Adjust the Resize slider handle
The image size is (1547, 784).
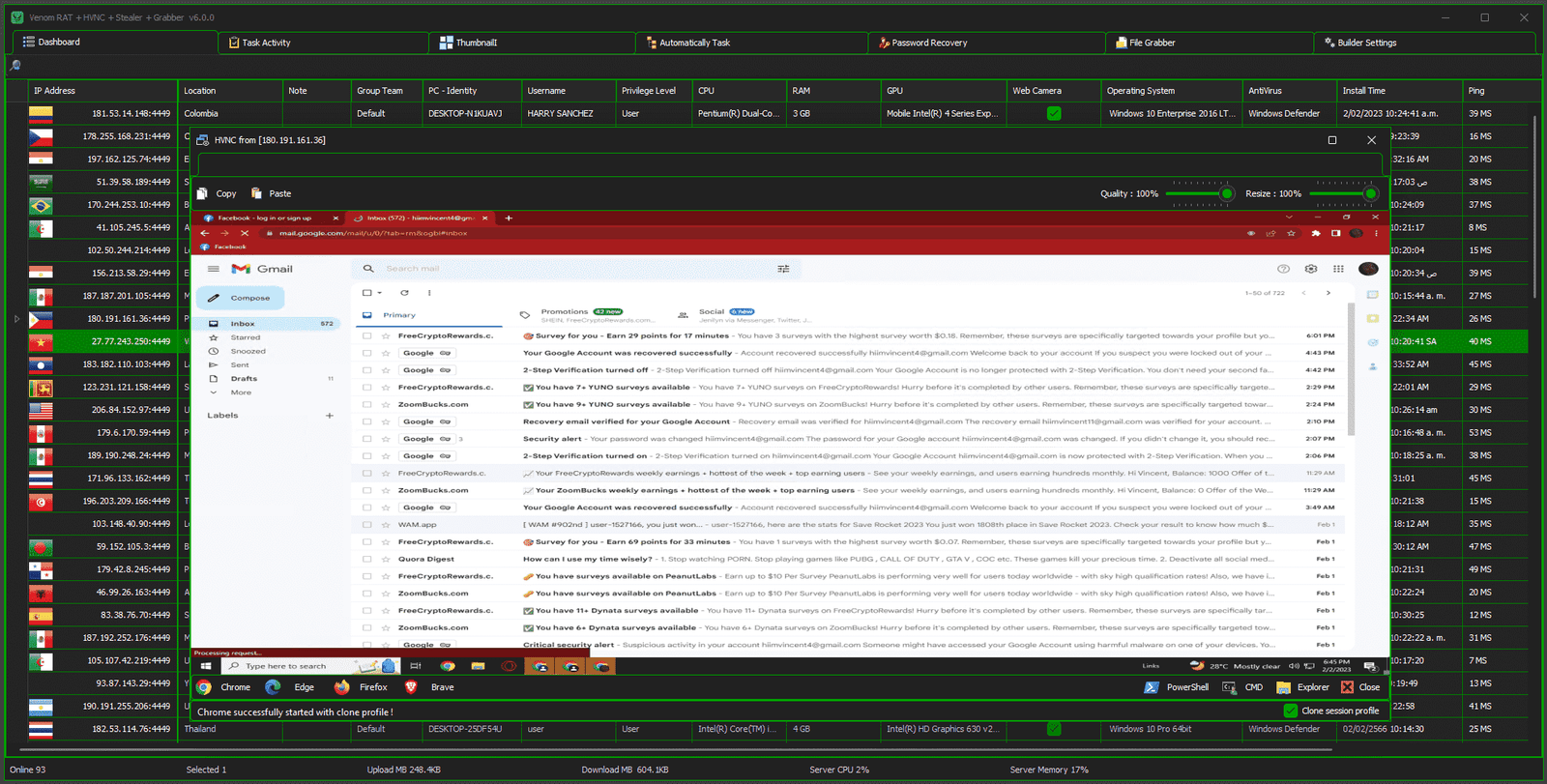[x=1370, y=193]
